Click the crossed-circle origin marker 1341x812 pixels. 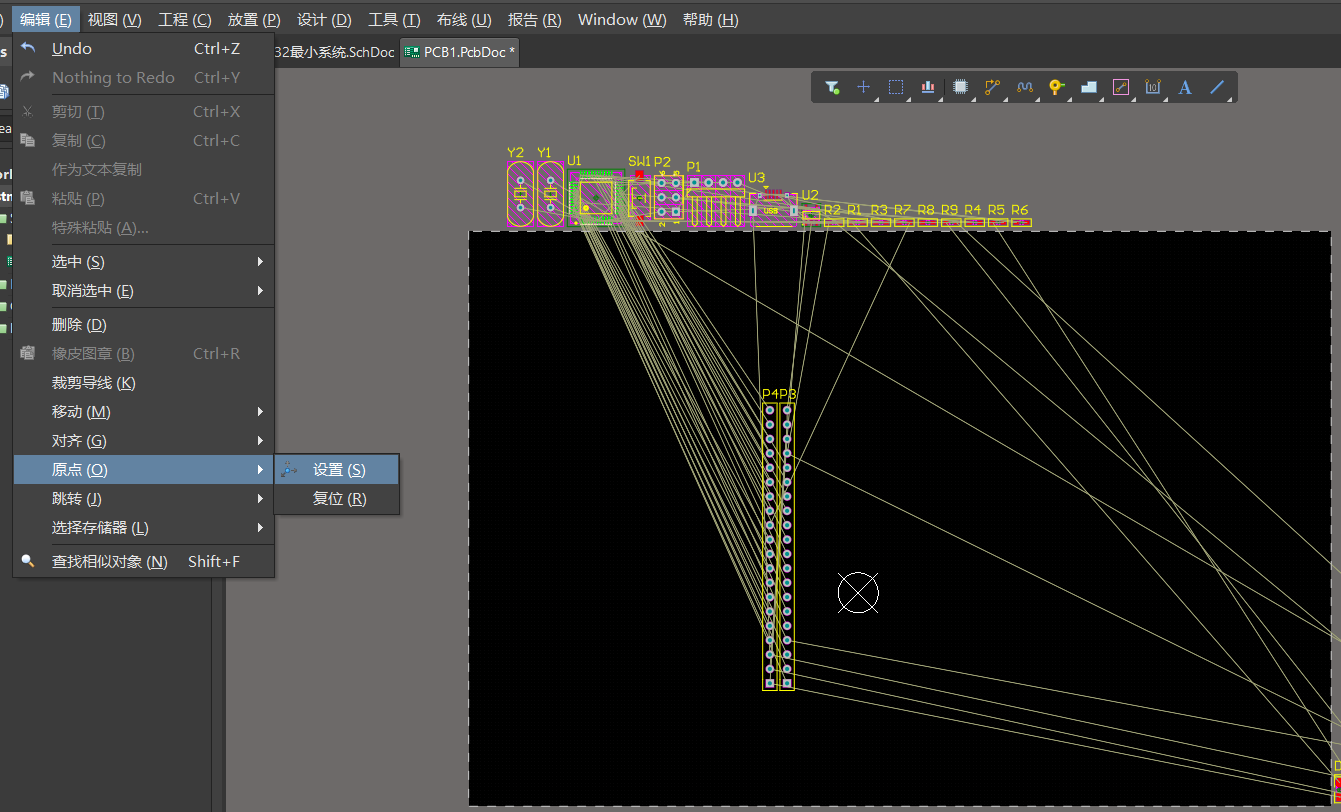[858, 593]
